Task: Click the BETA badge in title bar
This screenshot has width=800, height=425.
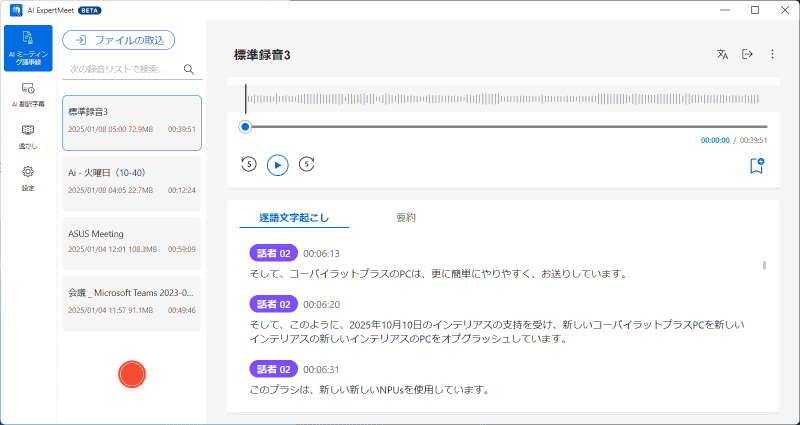Action: (90, 10)
